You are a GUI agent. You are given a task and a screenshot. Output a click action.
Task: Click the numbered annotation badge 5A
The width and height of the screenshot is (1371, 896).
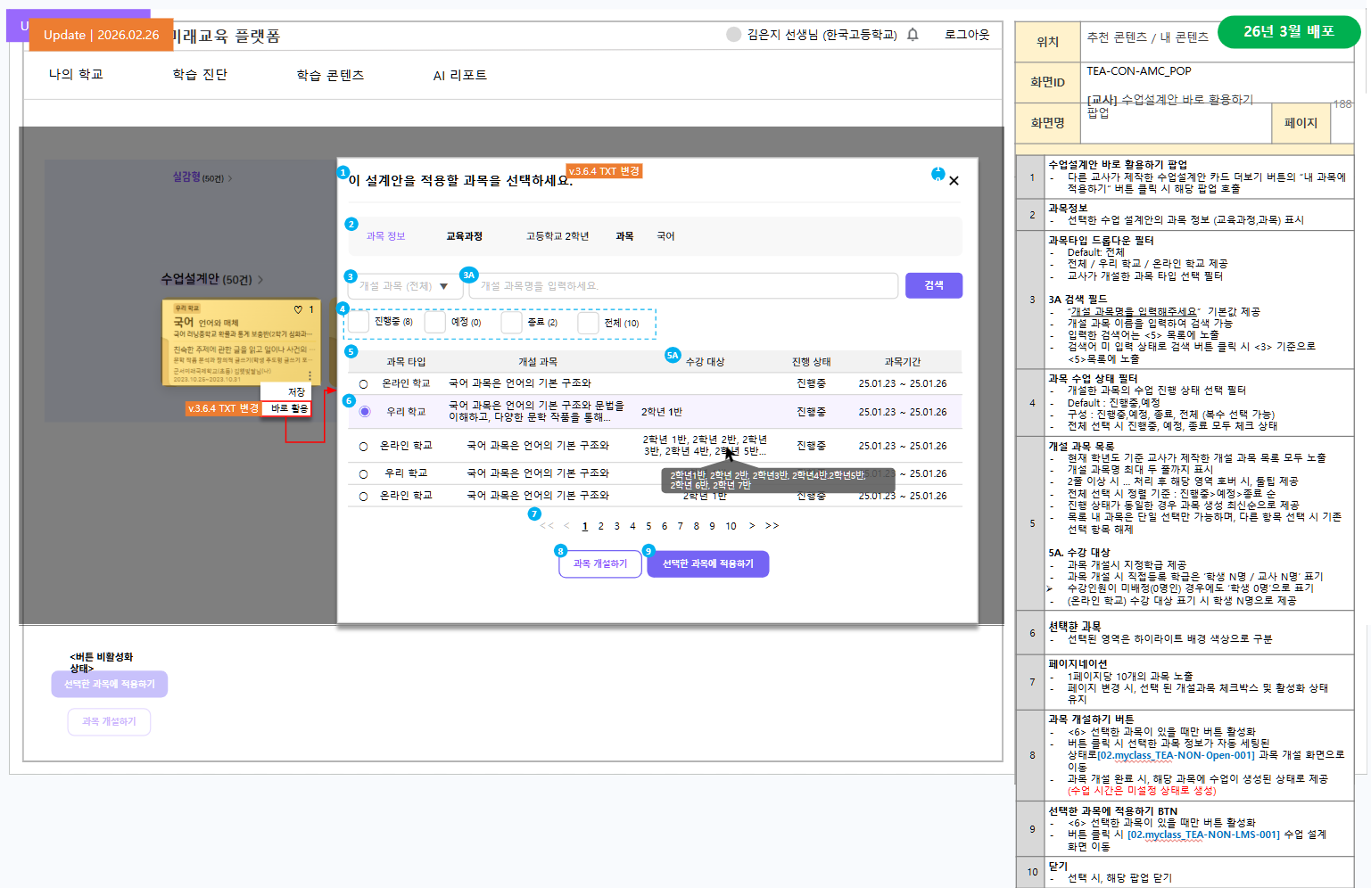pos(673,355)
